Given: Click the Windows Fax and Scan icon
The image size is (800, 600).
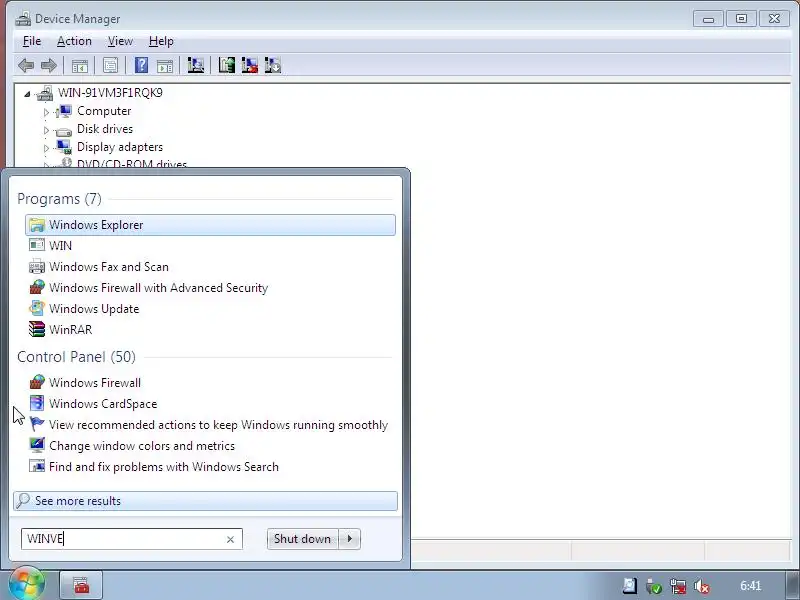Looking at the screenshot, I should pos(37,266).
